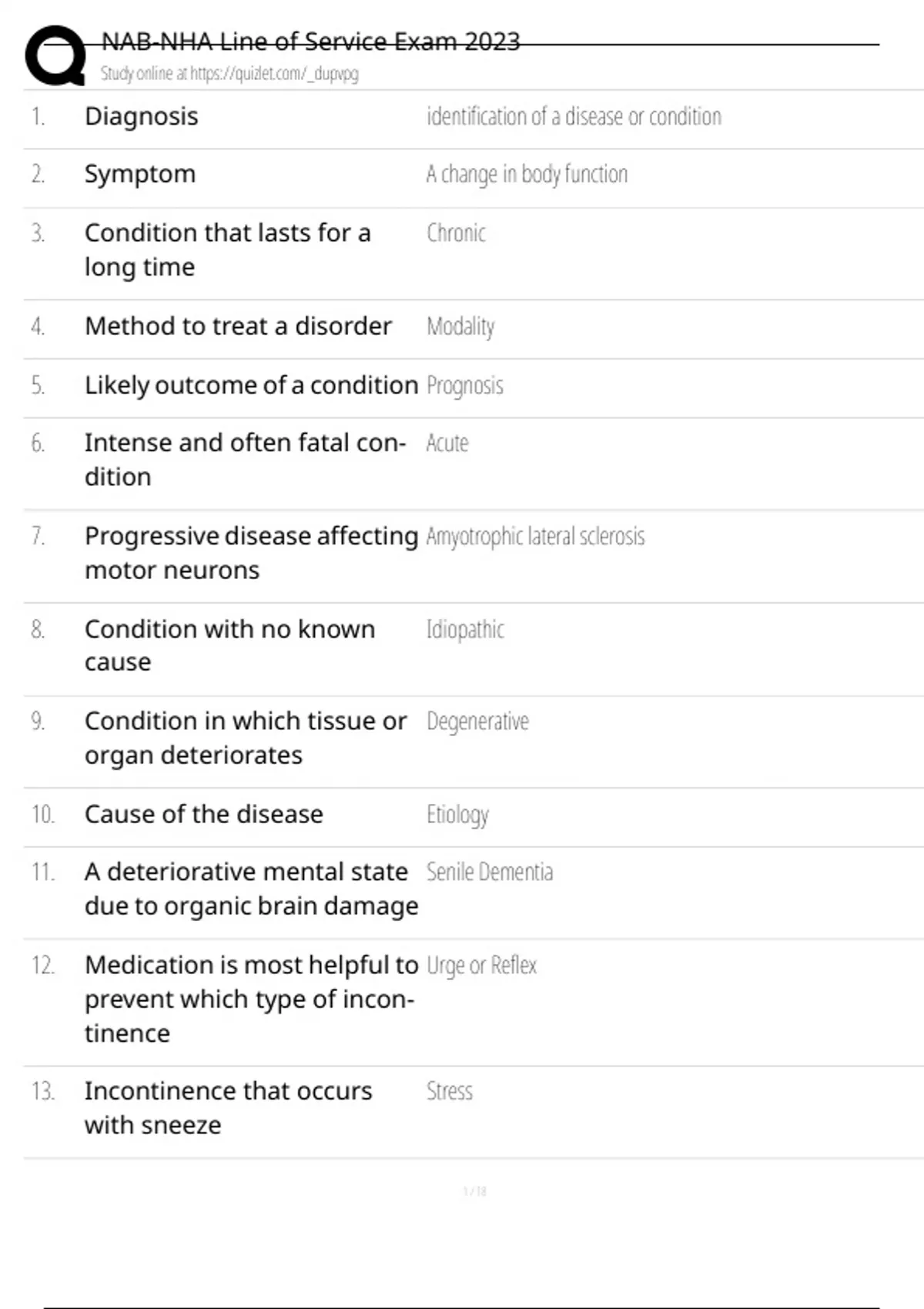Image resolution: width=924 pixels, height=1309 pixels.
Task: Select the answer "Chronic"
Action: tap(456, 233)
